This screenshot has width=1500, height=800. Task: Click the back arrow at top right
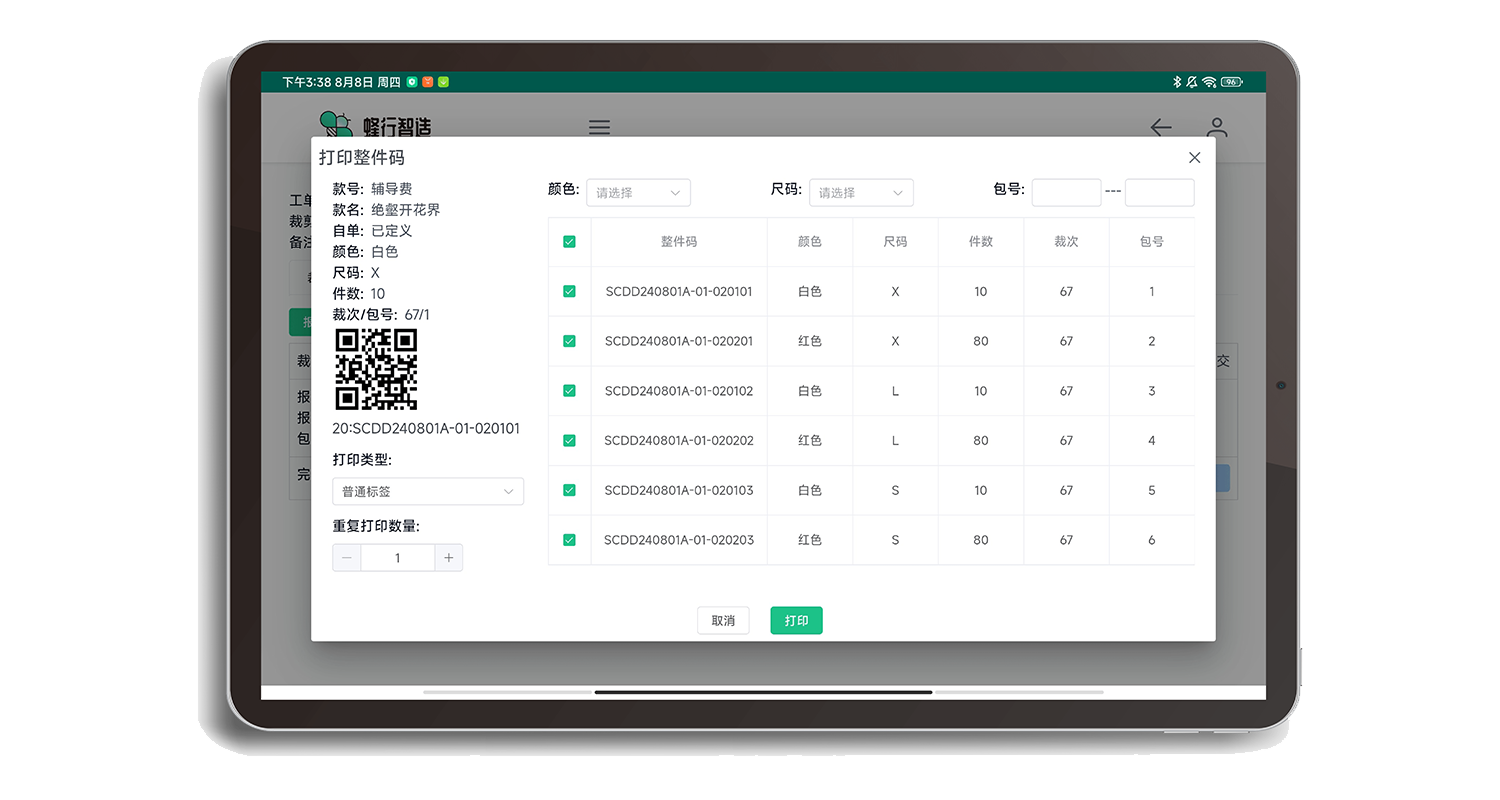pos(1160,128)
